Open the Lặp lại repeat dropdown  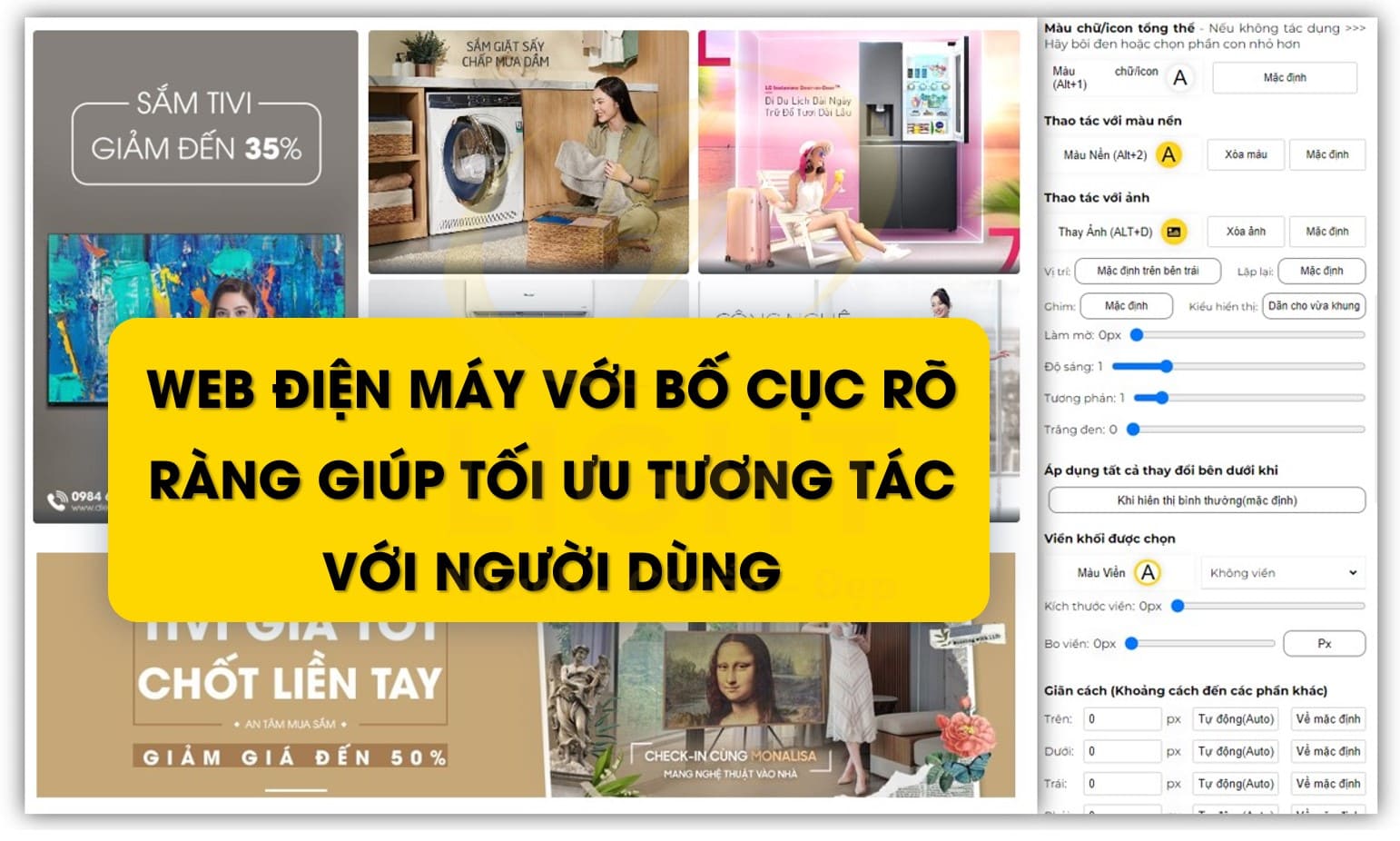click(x=1321, y=271)
